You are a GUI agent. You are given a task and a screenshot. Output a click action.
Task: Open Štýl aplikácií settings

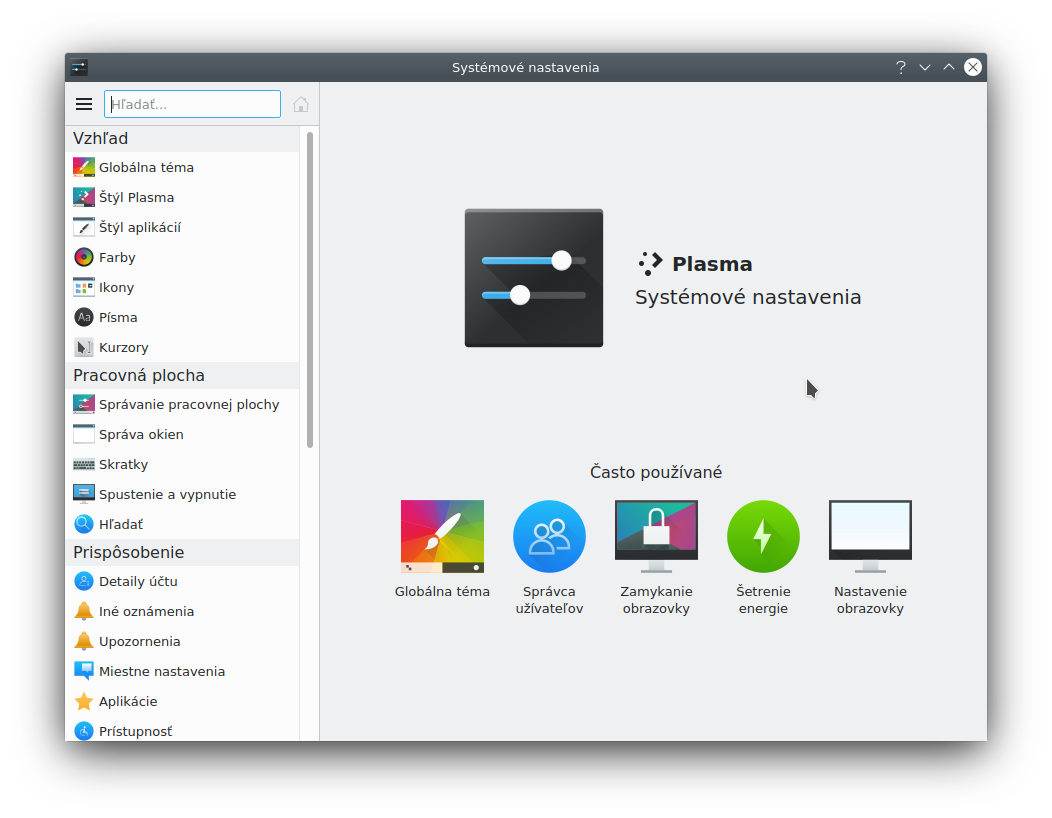click(182, 227)
